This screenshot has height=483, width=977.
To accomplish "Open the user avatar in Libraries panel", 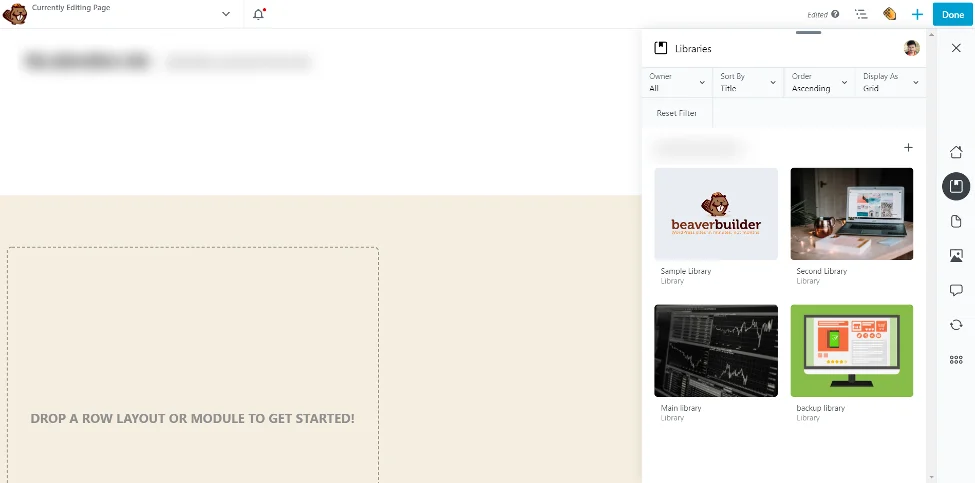I will 912,48.
